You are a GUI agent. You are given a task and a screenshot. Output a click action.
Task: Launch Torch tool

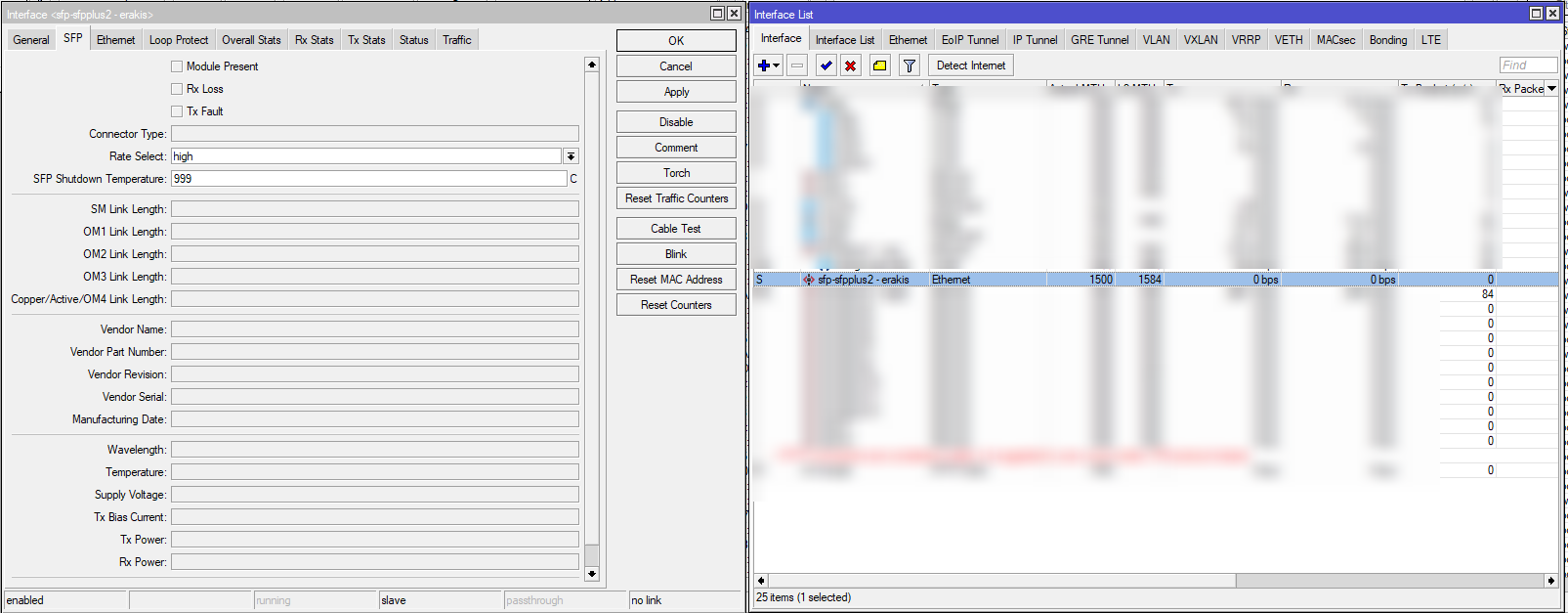pyautogui.click(x=676, y=173)
